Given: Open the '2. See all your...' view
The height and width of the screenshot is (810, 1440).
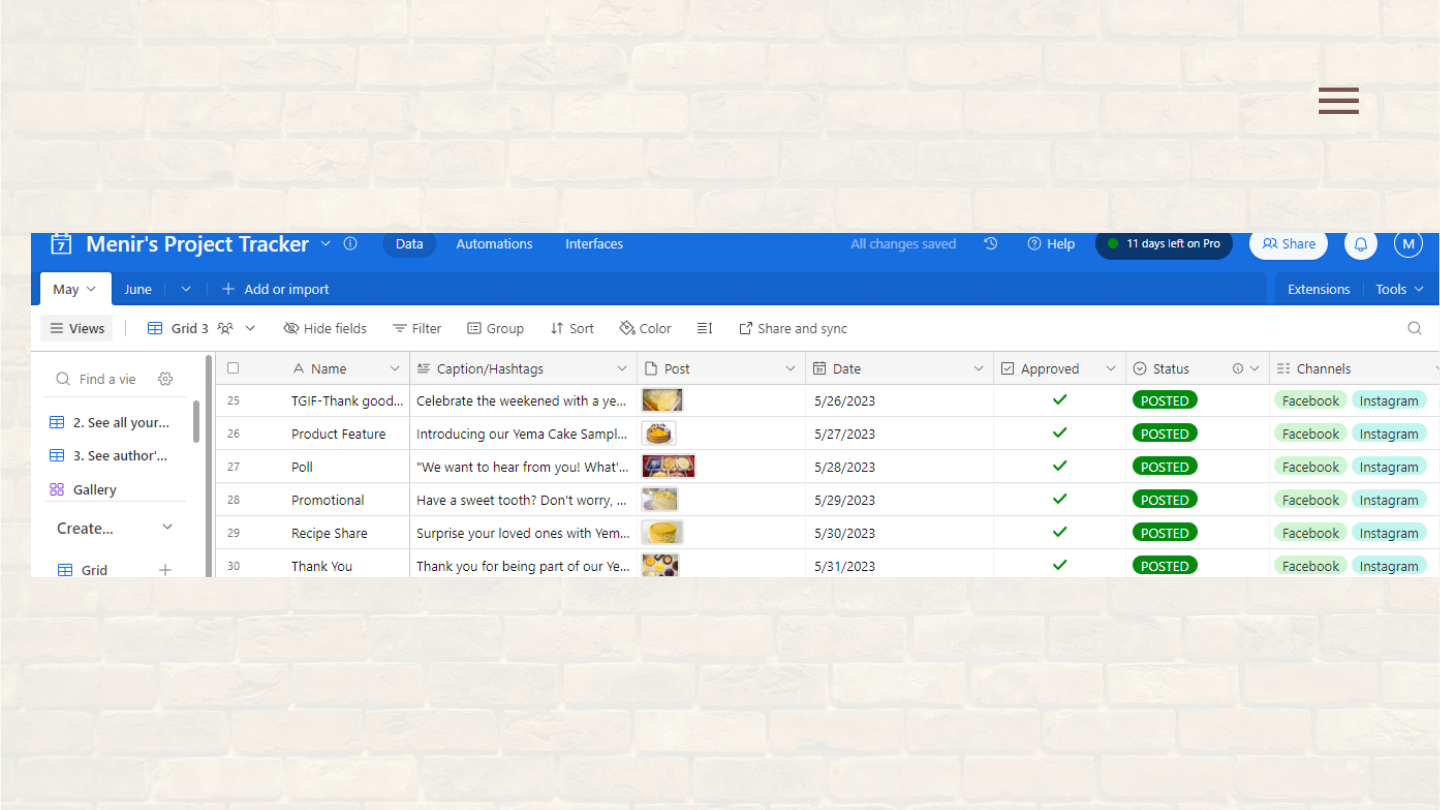Looking at the screenshot, I should coord(110,422).
